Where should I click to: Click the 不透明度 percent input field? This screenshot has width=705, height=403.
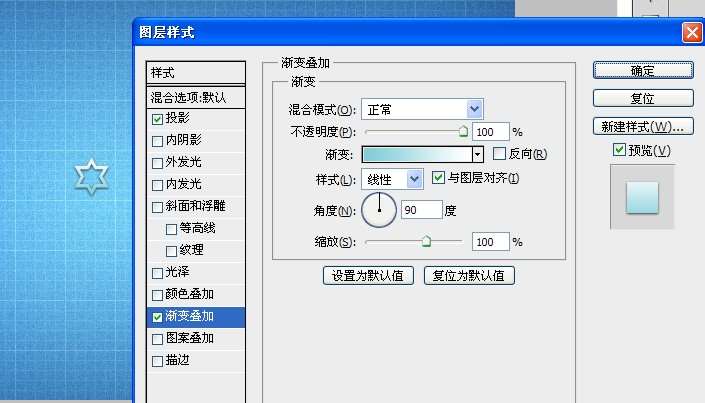tap(490, 132)
